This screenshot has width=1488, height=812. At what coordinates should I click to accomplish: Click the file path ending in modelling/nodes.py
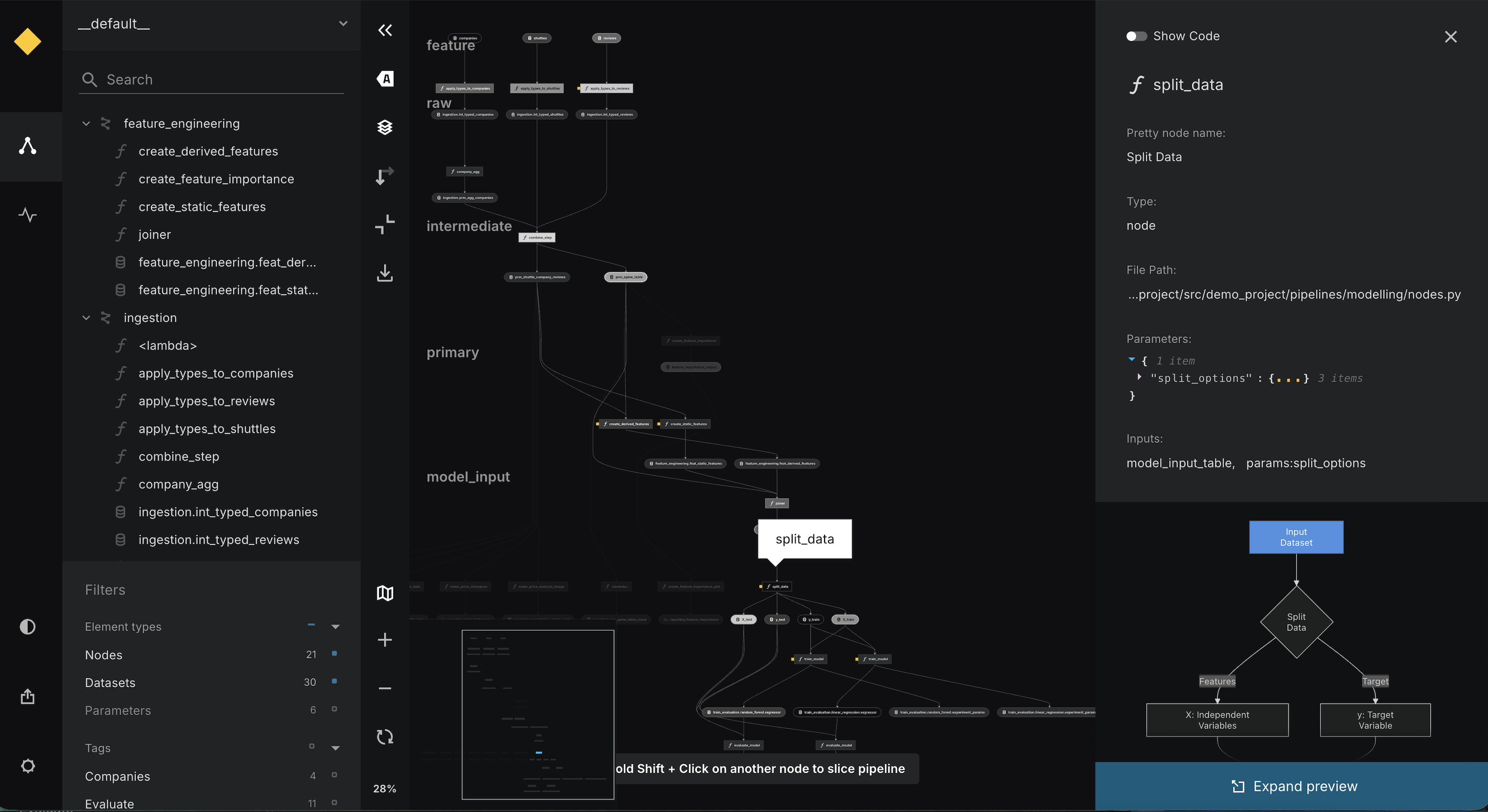pyautogui.click(x=1294, y=294)
